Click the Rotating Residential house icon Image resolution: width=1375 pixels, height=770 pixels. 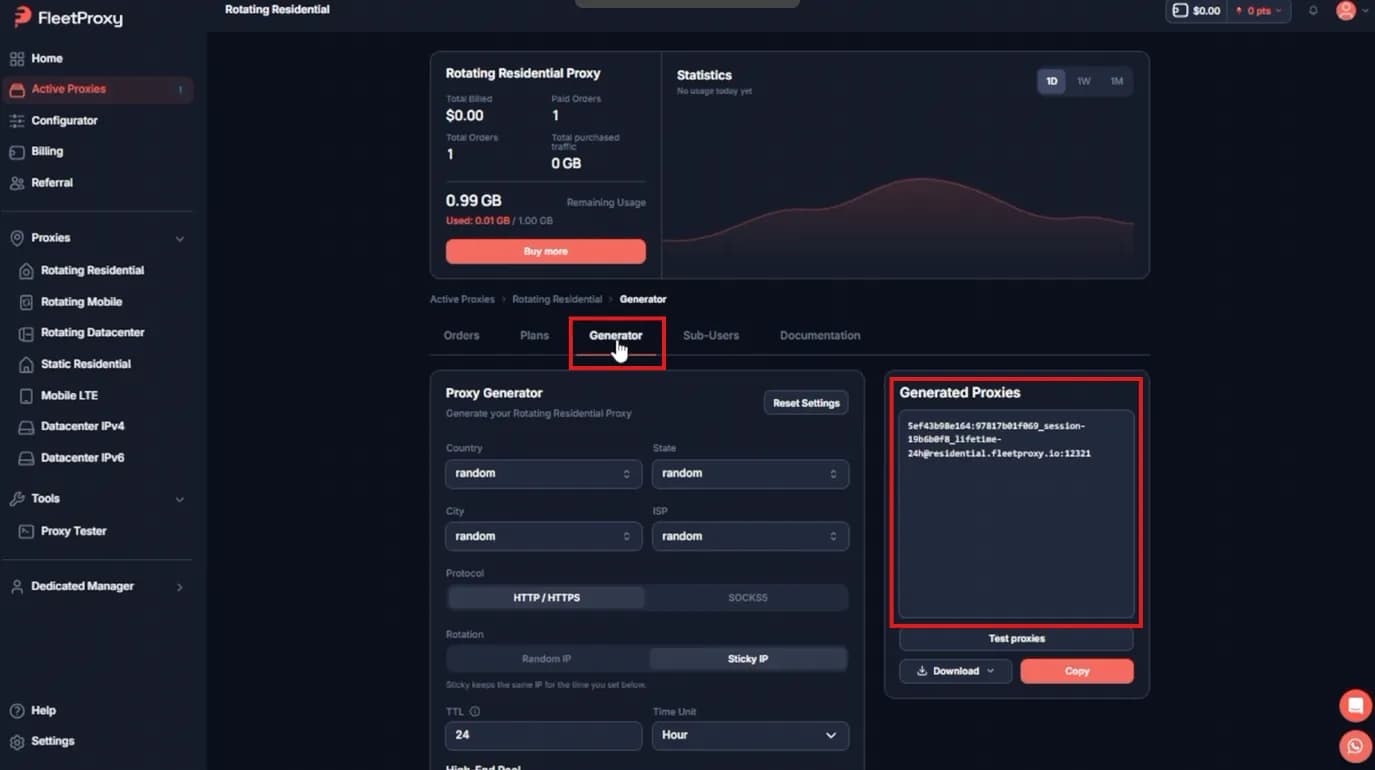(27, 271)
